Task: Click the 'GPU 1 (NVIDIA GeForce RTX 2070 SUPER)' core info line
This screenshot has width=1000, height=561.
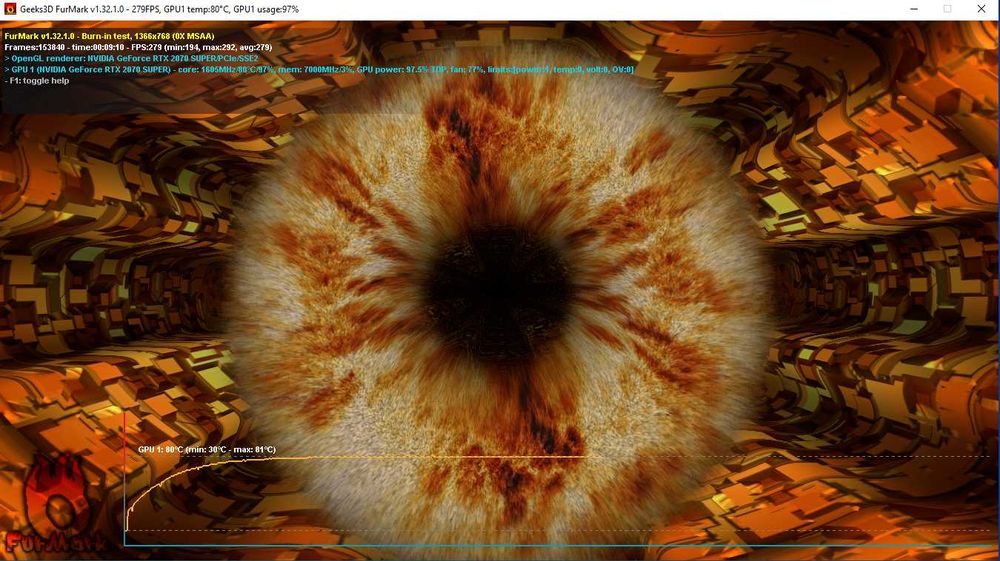Action: [319, 69]
